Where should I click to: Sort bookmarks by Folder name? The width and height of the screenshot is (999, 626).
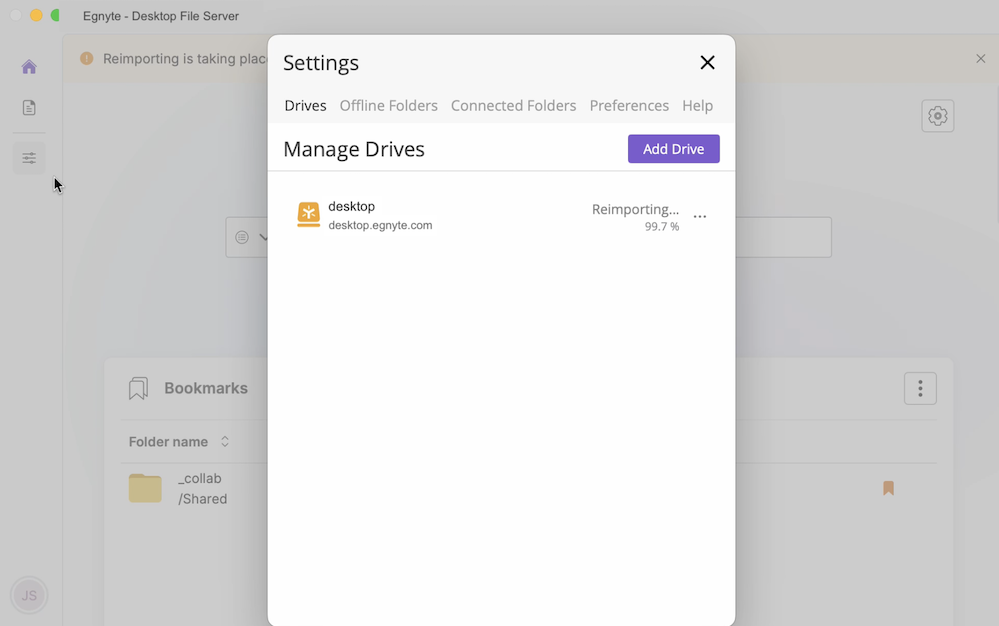(x=179, y=442)
